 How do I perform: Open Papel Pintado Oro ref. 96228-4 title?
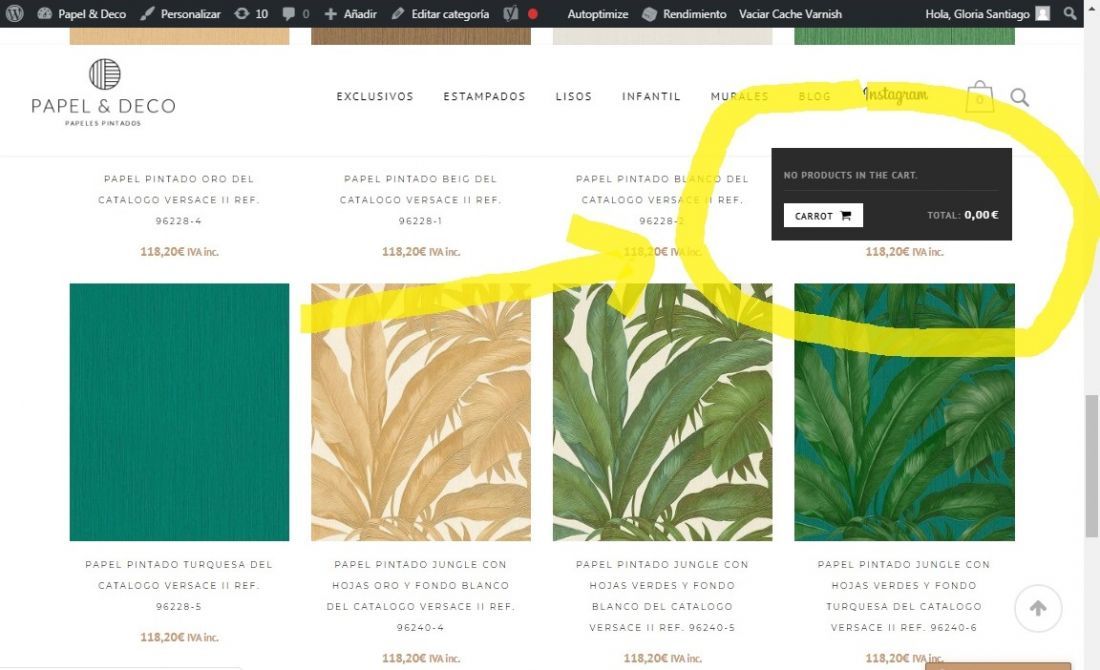tap(179, 200)
